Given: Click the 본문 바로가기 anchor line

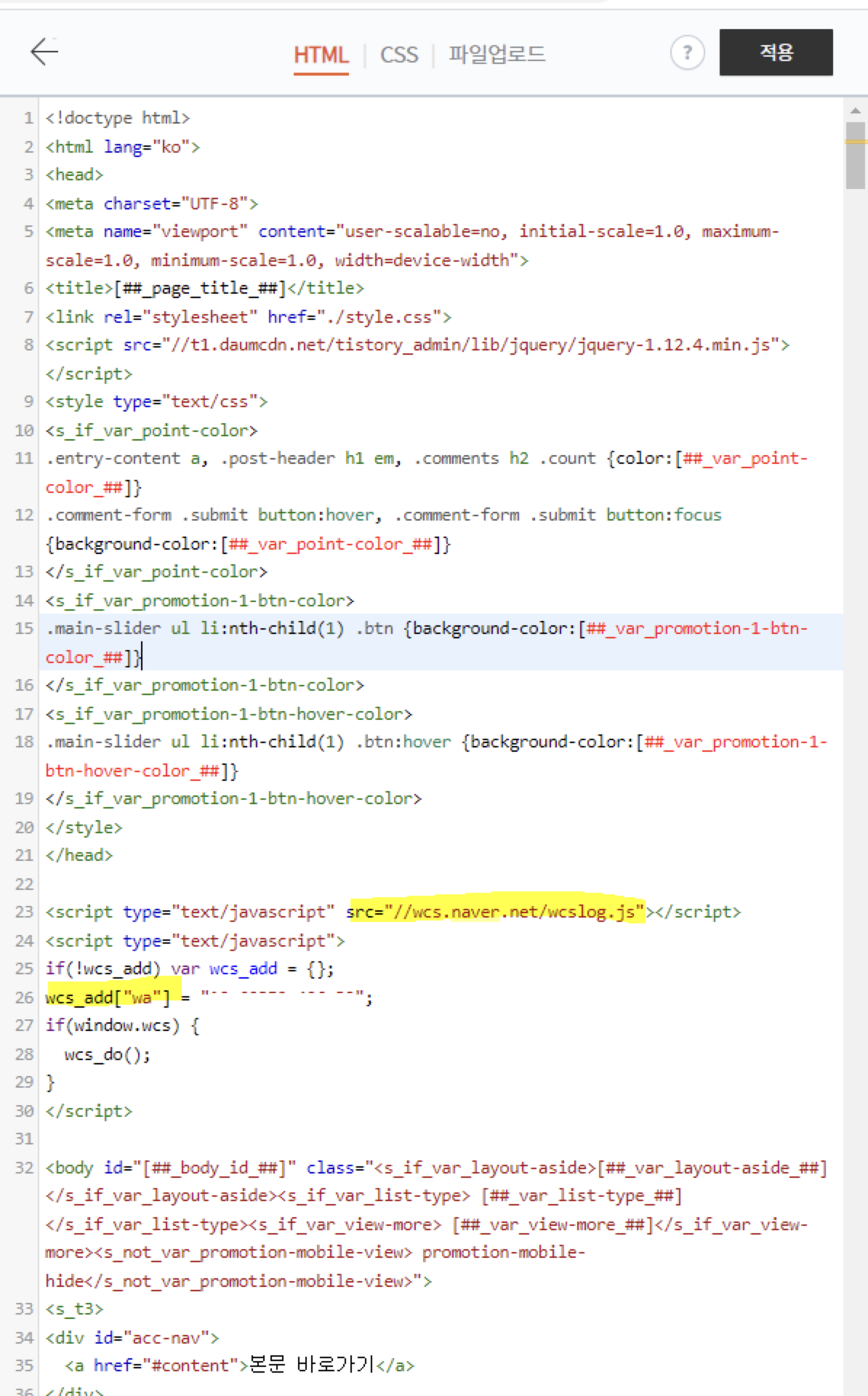Looking at the screenshot, I should (x=239, y=1365).
